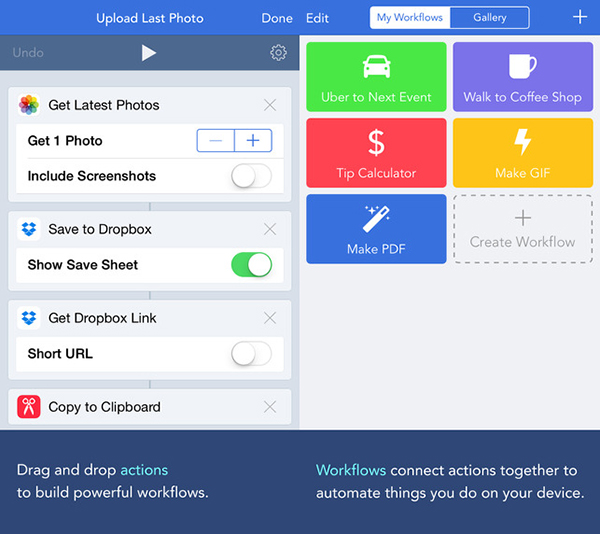Click the Undo button
Viewport: 600px width, 534px height.
pos(28,53)
